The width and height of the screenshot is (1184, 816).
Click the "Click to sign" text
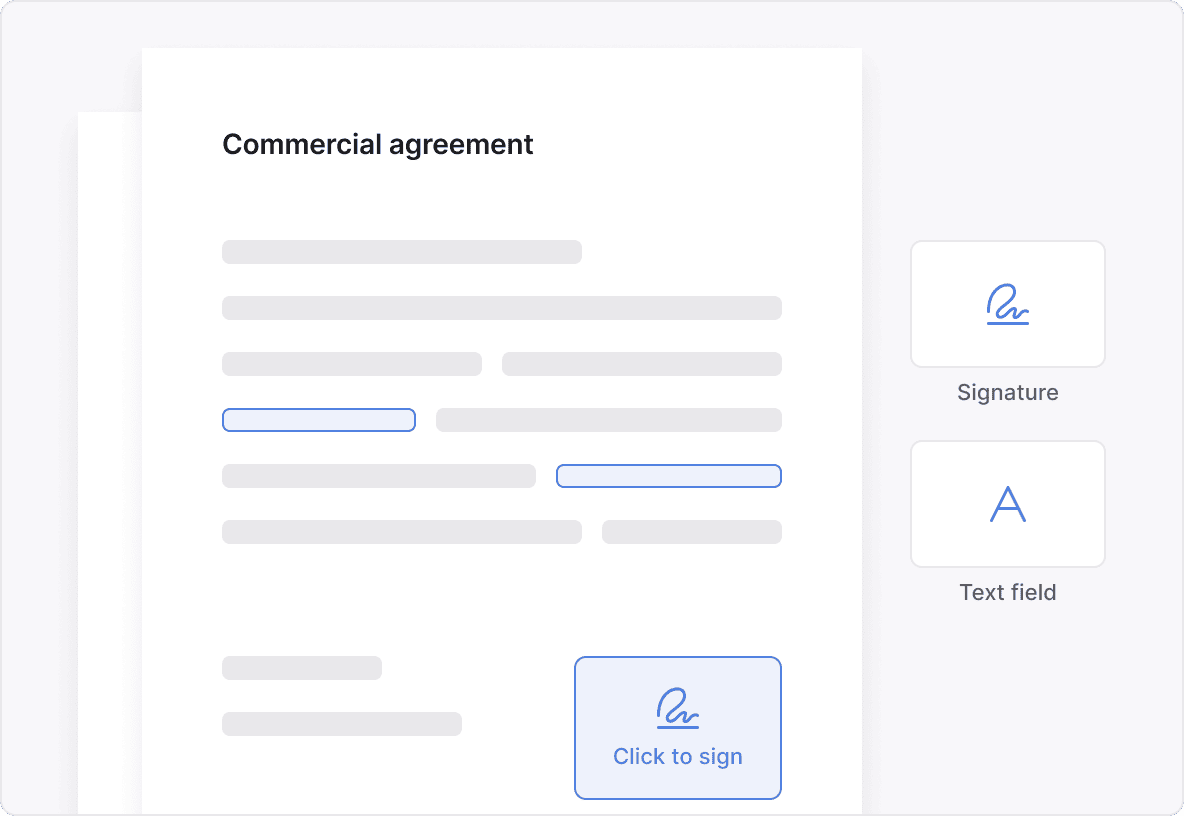click(678, 757)
